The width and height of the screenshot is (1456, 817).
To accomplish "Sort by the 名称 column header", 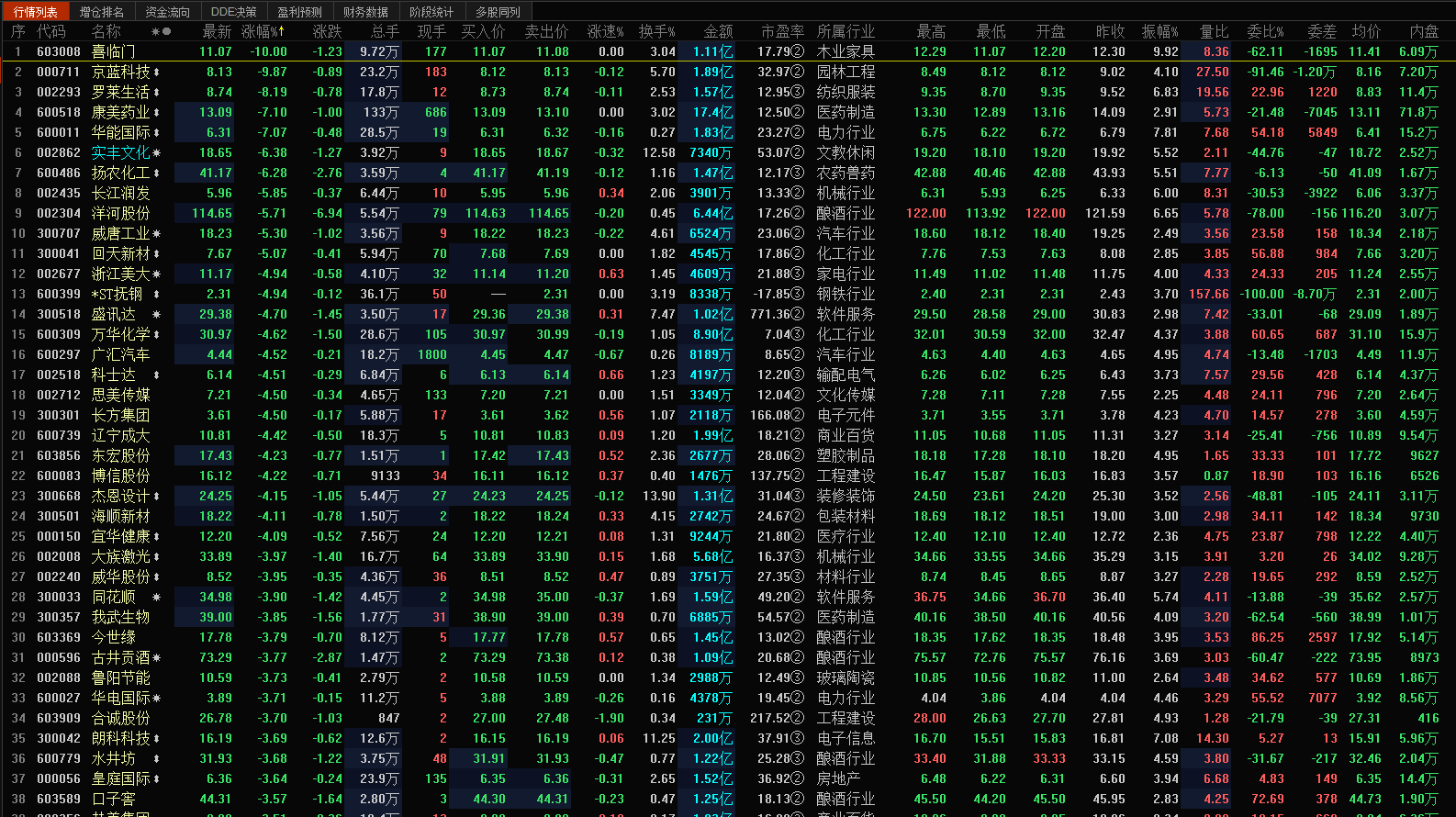I will (x=106, y=32).
